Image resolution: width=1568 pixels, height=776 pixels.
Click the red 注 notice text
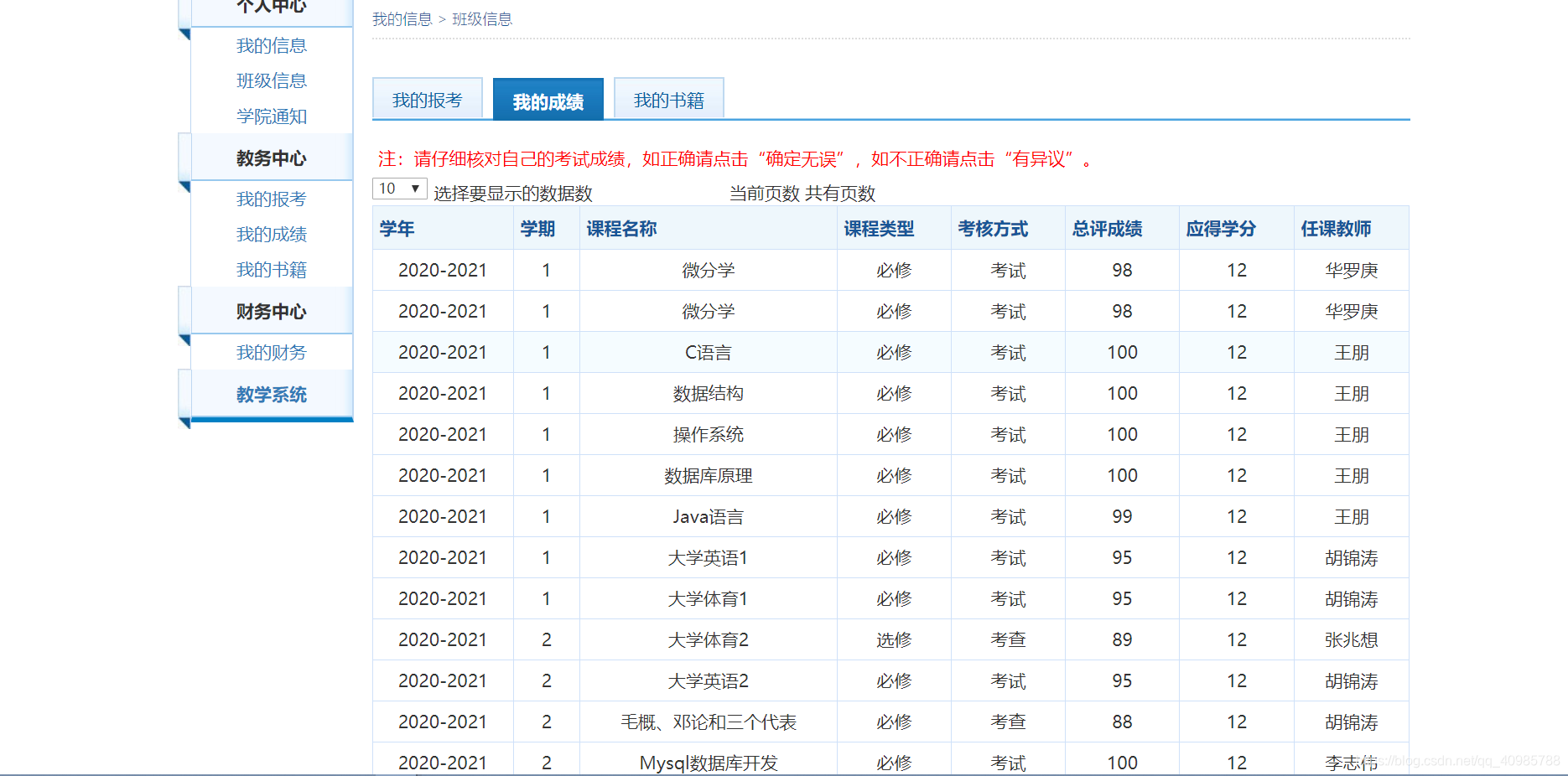point(735,158)
